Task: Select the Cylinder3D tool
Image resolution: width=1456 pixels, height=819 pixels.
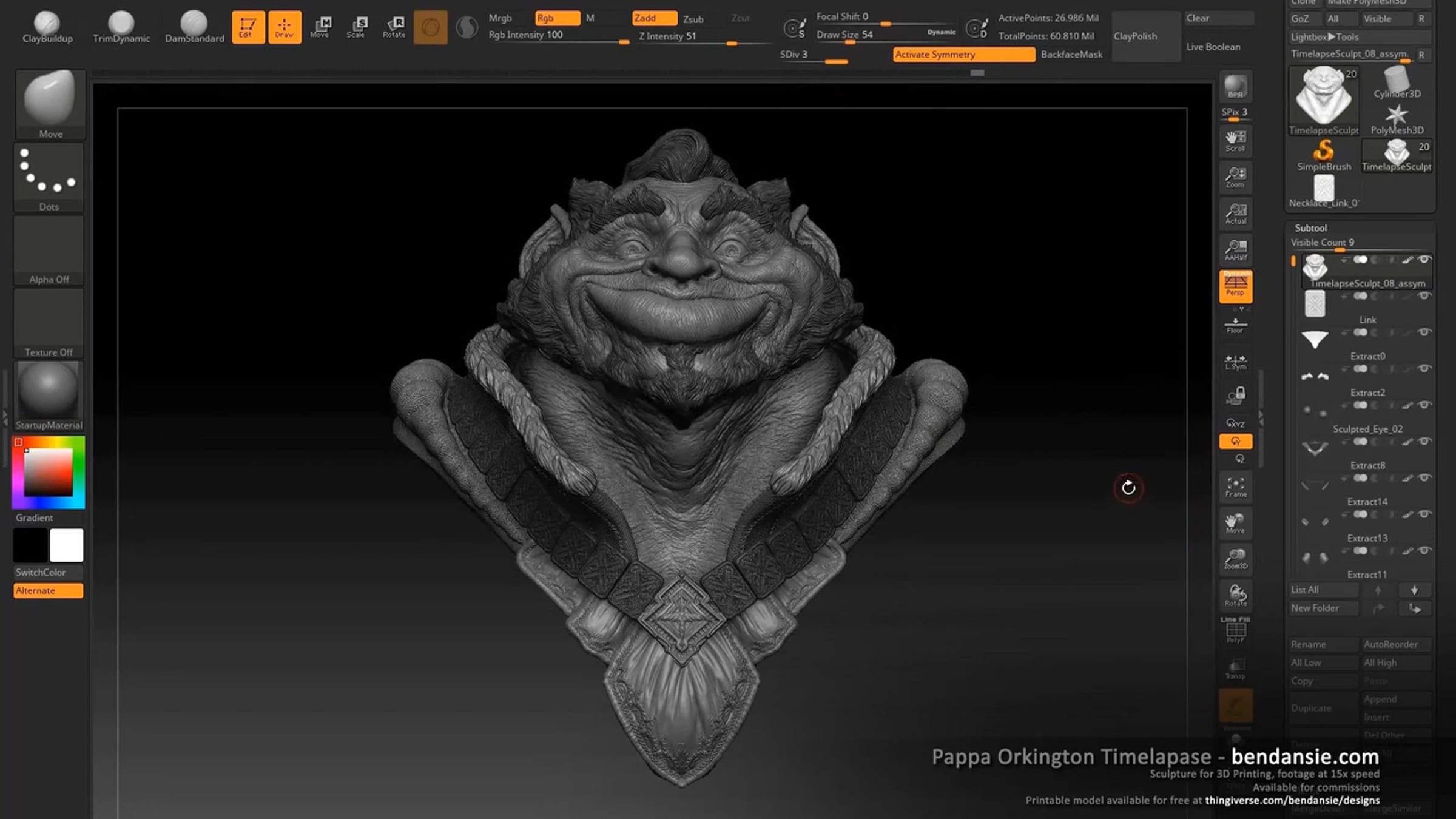Action: pos(1397,83)
